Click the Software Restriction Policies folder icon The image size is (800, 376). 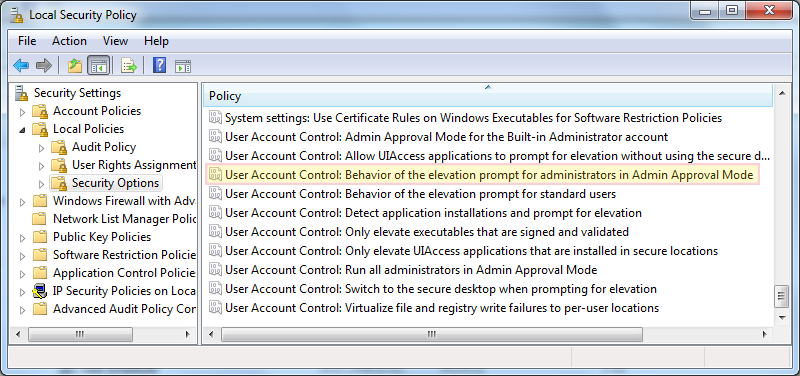click(39, 255)
